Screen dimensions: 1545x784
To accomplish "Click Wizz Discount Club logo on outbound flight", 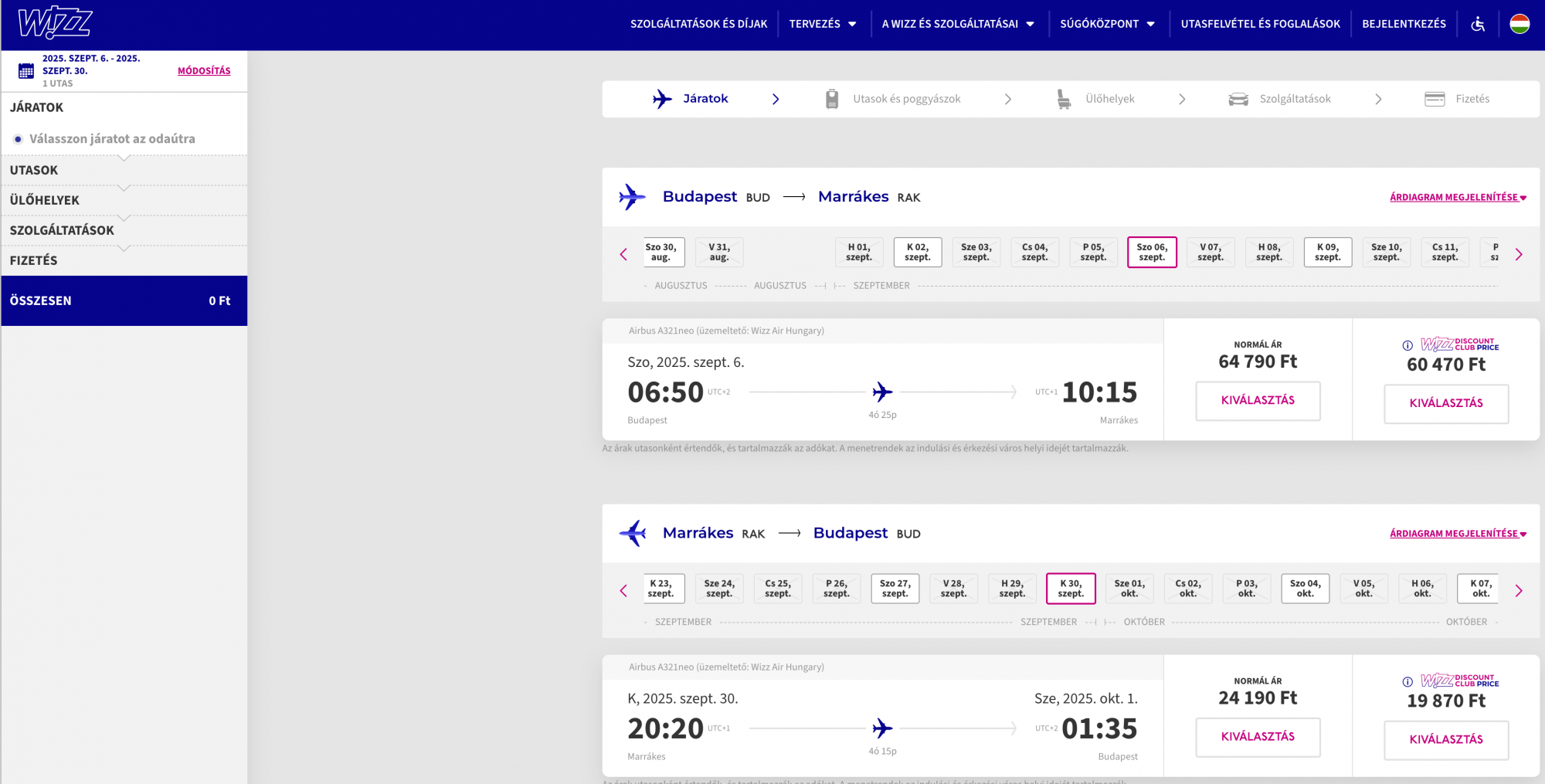I will 1459,344.
